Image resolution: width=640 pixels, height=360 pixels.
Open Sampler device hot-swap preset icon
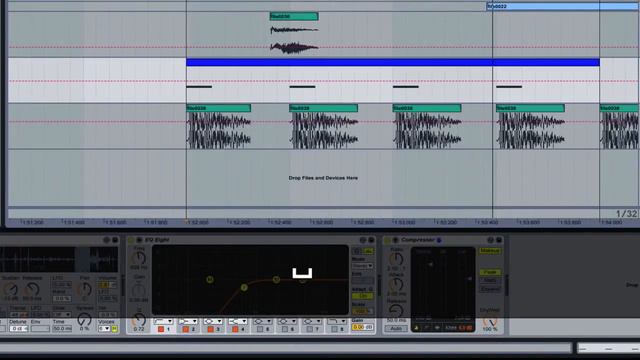(x=107, y=240)
